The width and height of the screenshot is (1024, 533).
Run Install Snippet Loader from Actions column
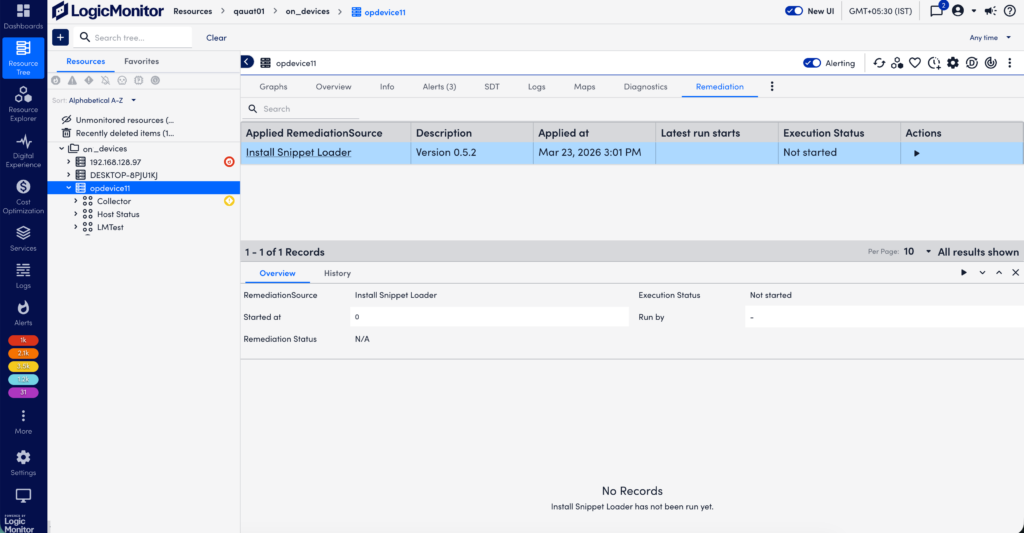(916, 153)
